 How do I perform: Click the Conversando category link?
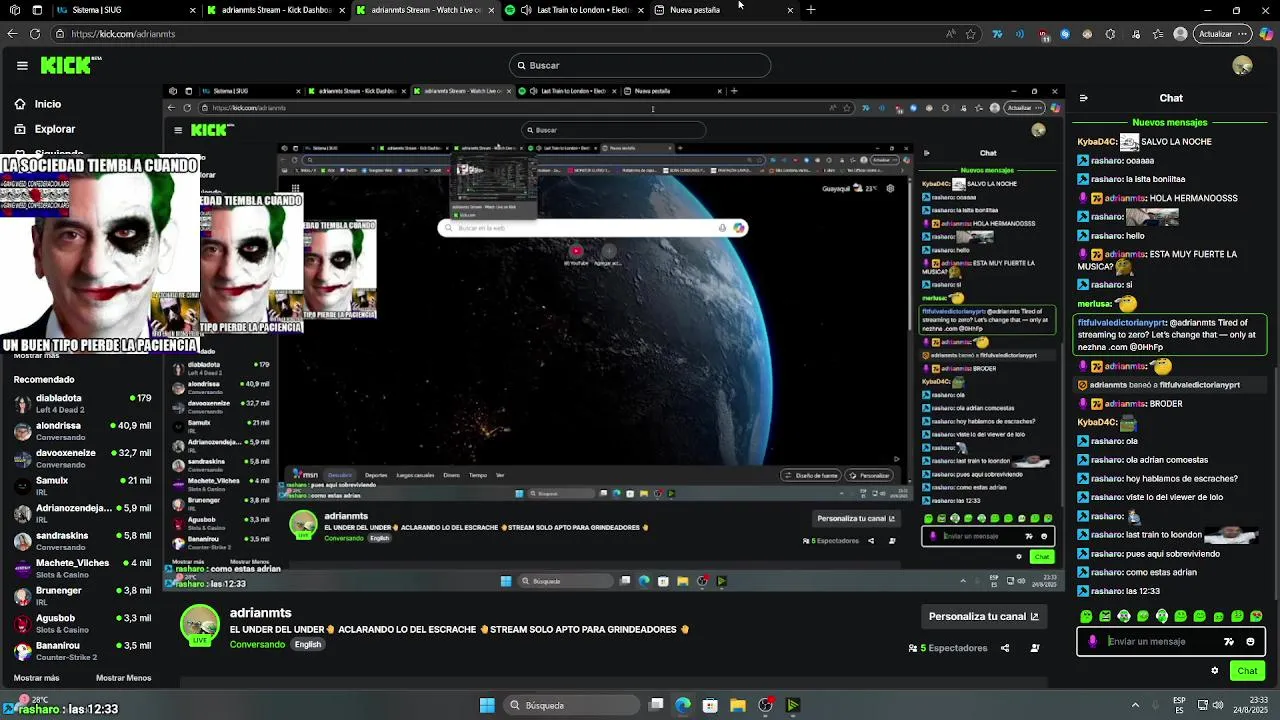[257, 645]
